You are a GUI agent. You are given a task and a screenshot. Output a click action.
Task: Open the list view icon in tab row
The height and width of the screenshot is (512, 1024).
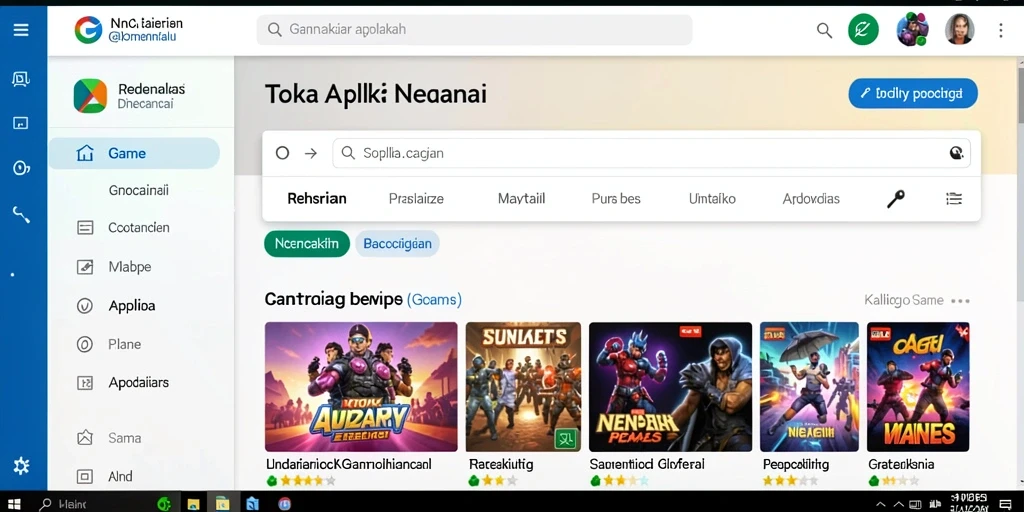pyautogui.click(x=954, y=199)
